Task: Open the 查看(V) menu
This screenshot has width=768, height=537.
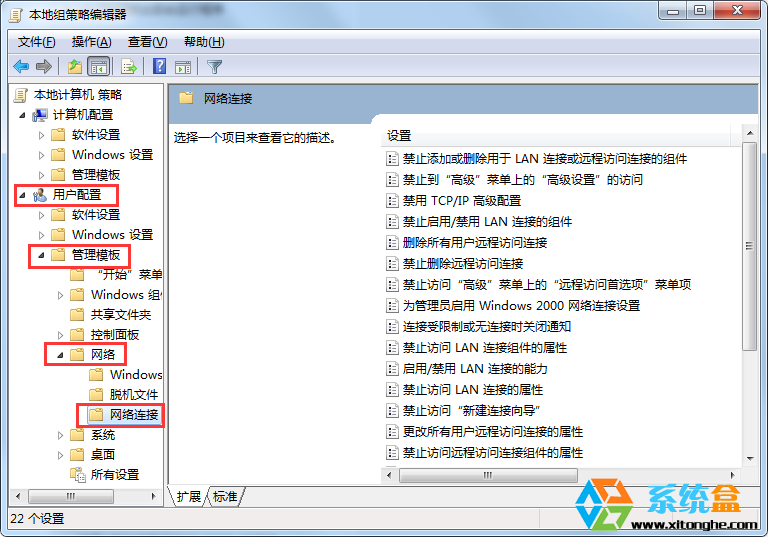Action: (x=147, y=42)
